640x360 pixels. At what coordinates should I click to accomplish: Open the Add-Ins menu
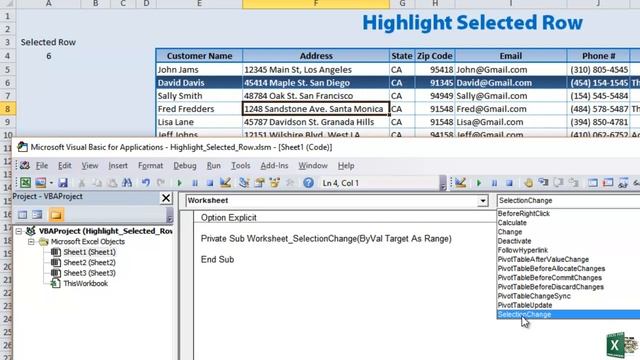click(x=274, y=165)
